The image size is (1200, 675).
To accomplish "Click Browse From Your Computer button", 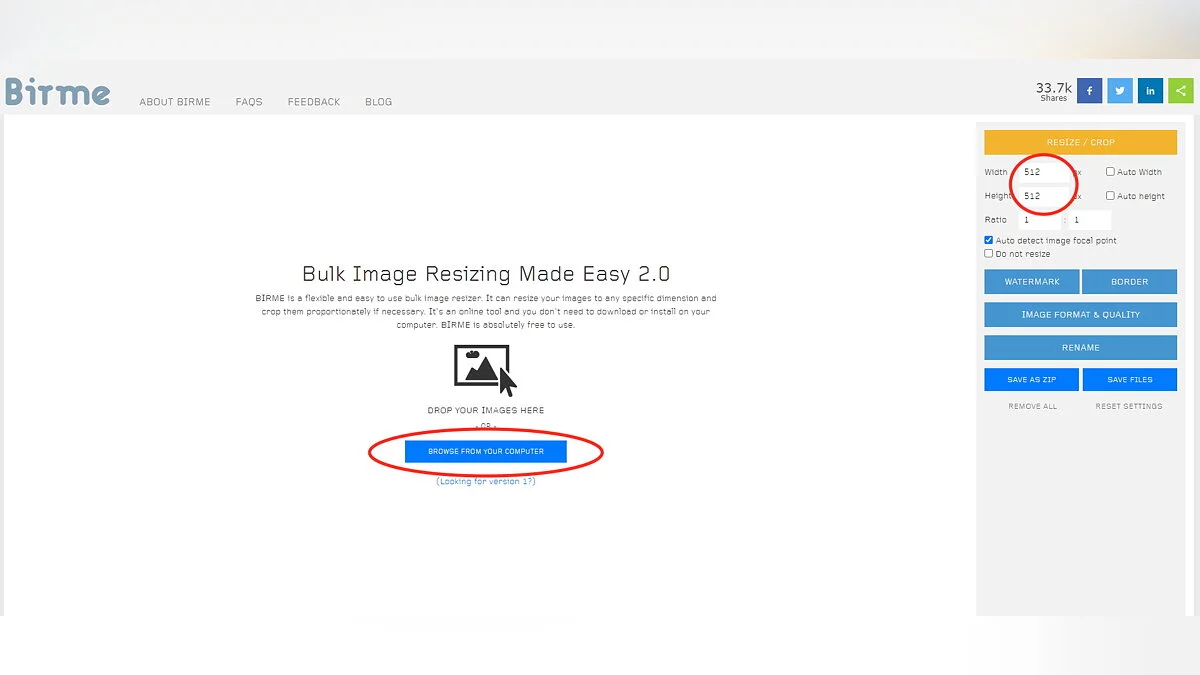I will point(486,452).
